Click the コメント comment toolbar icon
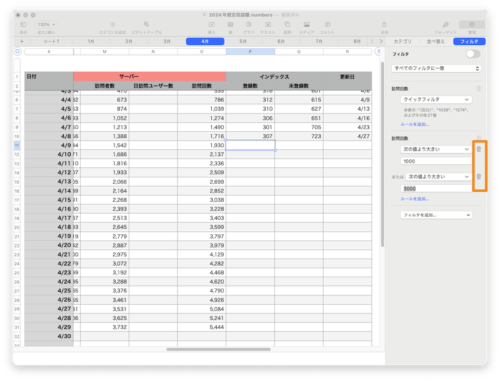The image size is (500, 381). click(327, 25)
